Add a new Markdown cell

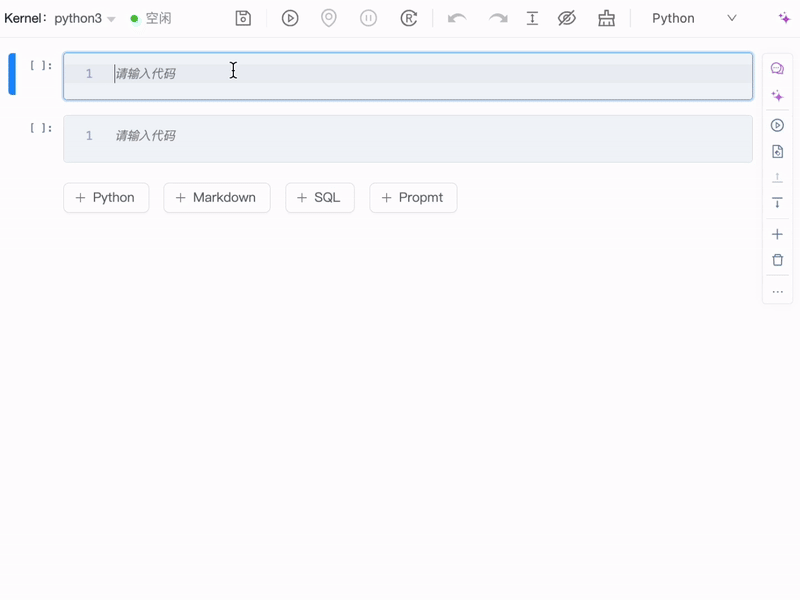[x=216, y=198]
